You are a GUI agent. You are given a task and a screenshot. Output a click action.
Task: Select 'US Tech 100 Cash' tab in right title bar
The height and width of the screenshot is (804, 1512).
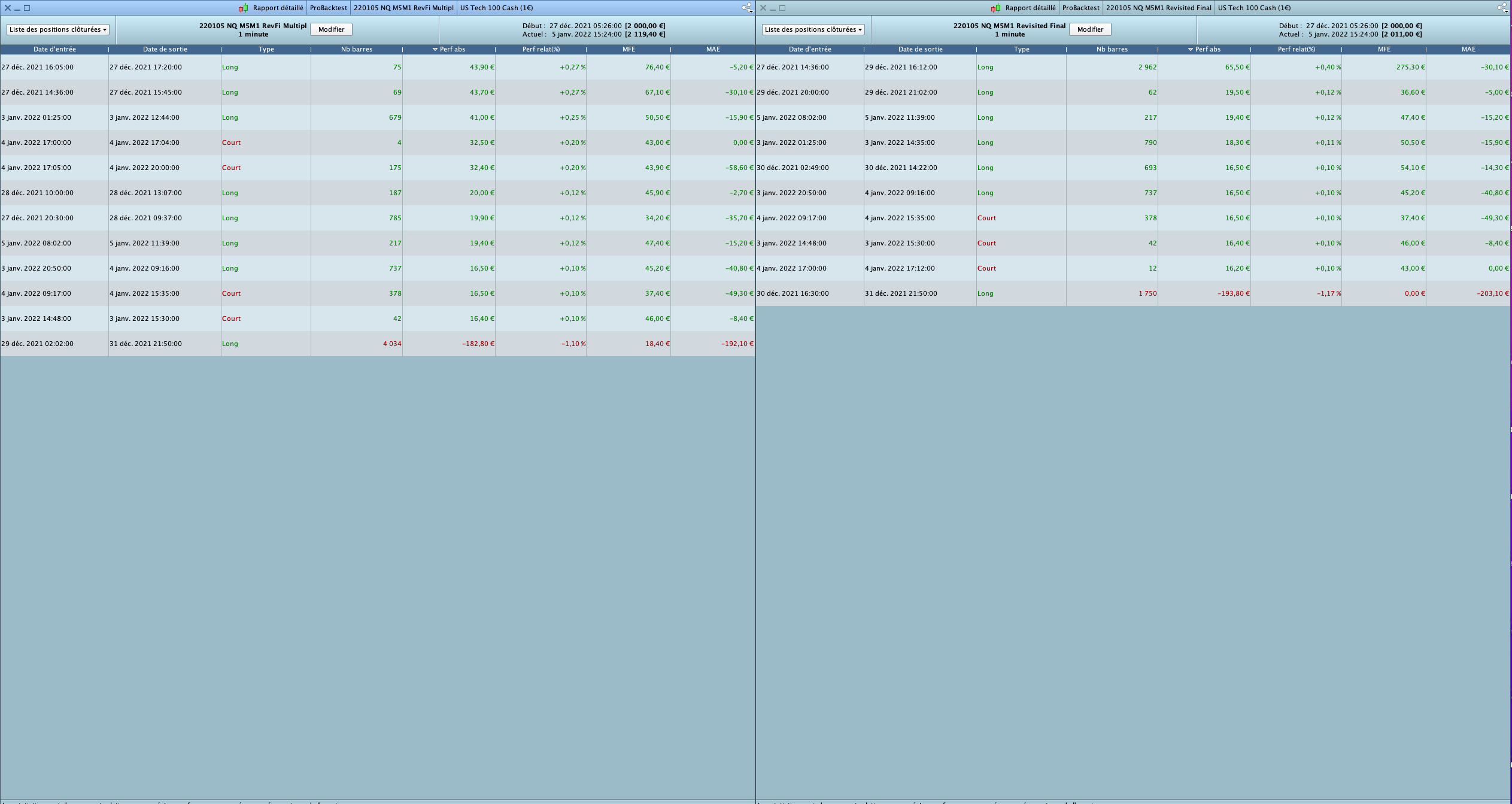1254,8
